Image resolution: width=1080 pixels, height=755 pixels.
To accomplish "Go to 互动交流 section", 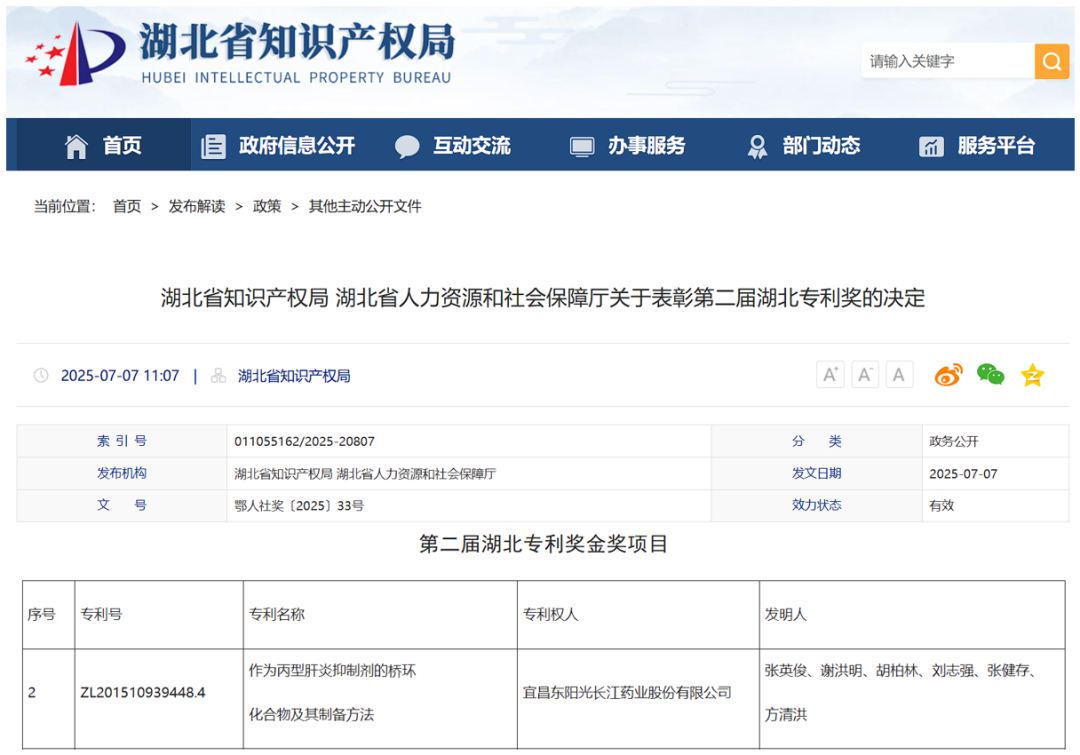I will [453, 146].
